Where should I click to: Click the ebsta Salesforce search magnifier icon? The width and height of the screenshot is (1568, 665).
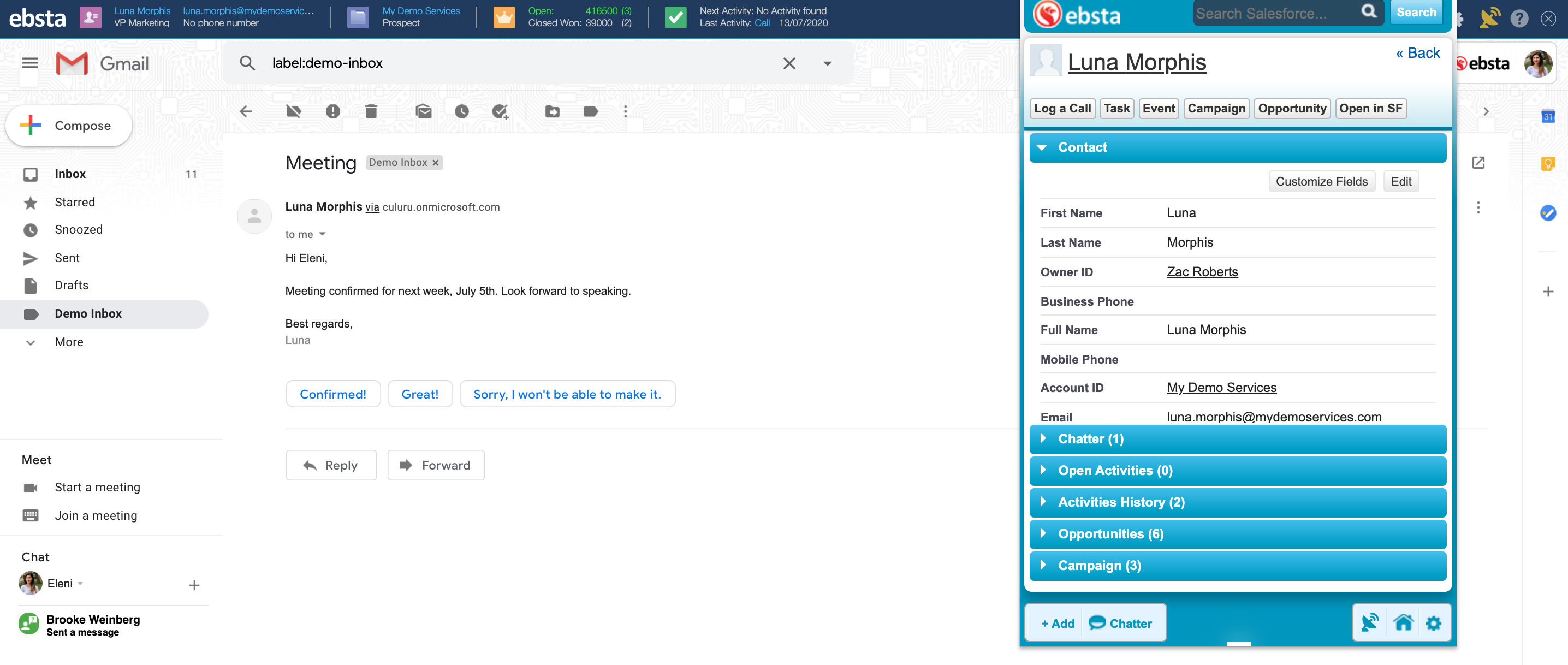tap(1368, 11)
